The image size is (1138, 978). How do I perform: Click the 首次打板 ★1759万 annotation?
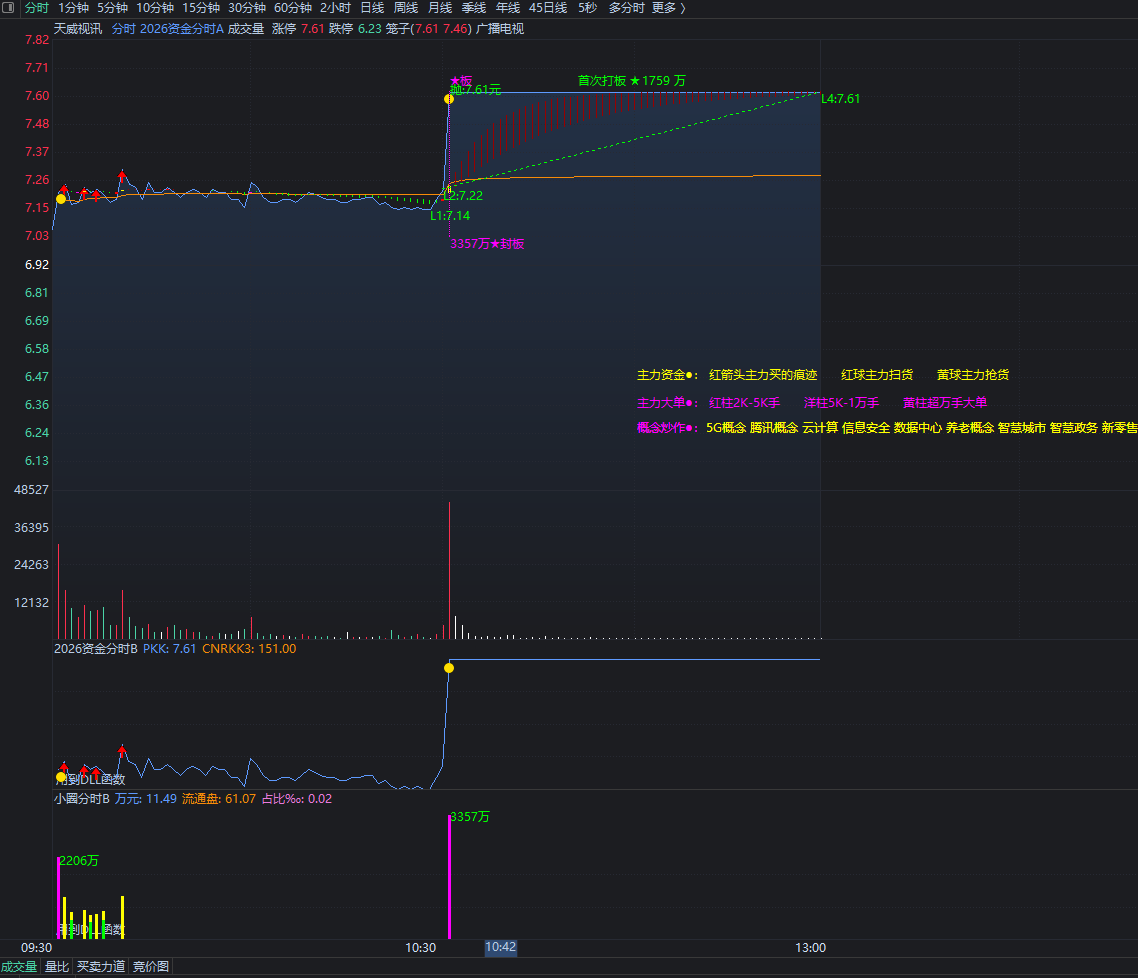coord(631,81)
